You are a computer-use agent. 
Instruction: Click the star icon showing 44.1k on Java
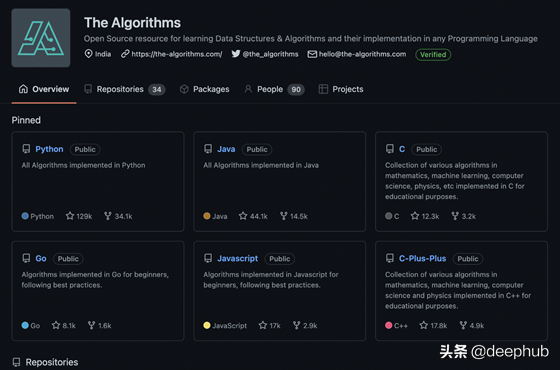pos(243,216)
